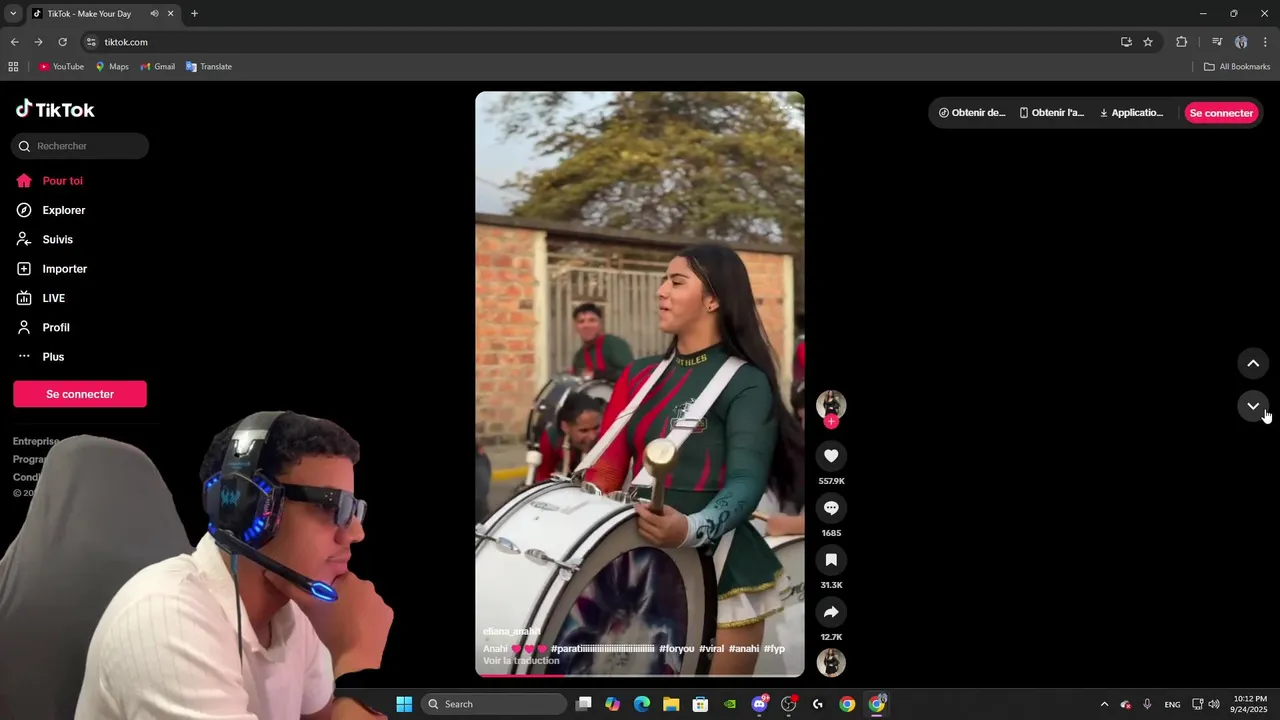Open #viral hashtag
This screenshot has height=720, width=1280.
point(711,649)
